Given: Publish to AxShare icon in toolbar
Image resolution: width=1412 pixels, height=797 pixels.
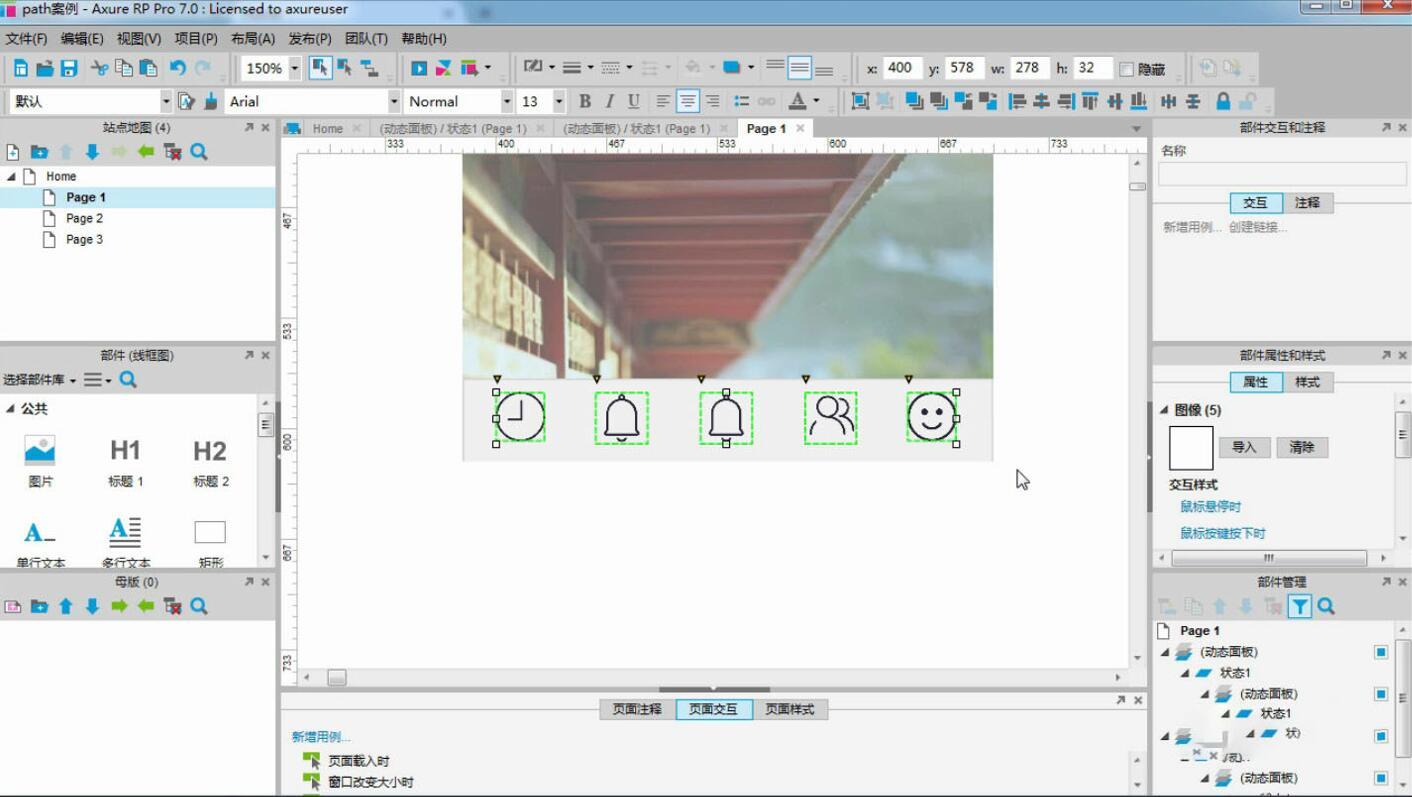Looking at the screenshot, I should [x=443, y=68].
